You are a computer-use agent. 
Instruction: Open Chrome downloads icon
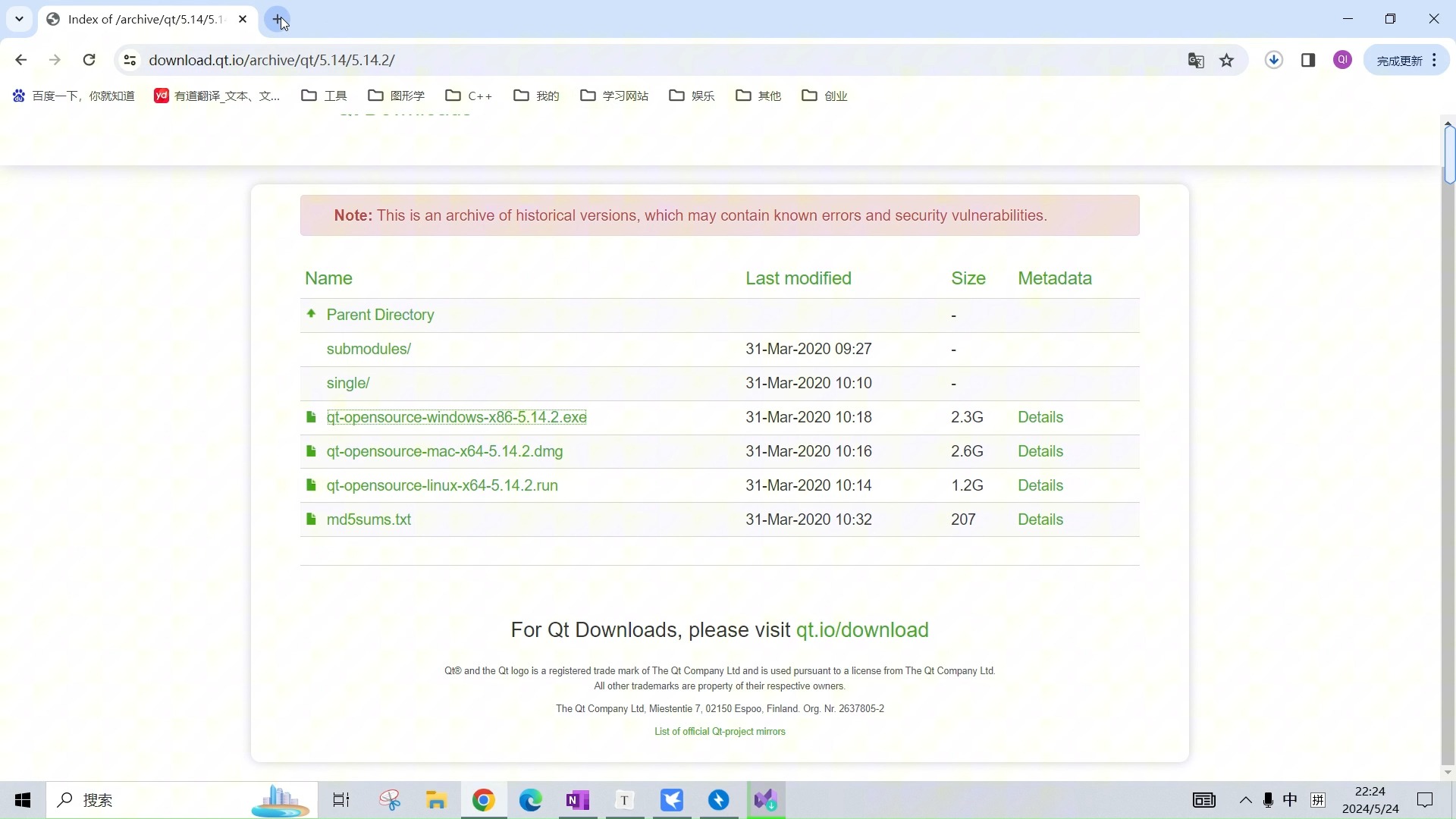[1274, 60]
